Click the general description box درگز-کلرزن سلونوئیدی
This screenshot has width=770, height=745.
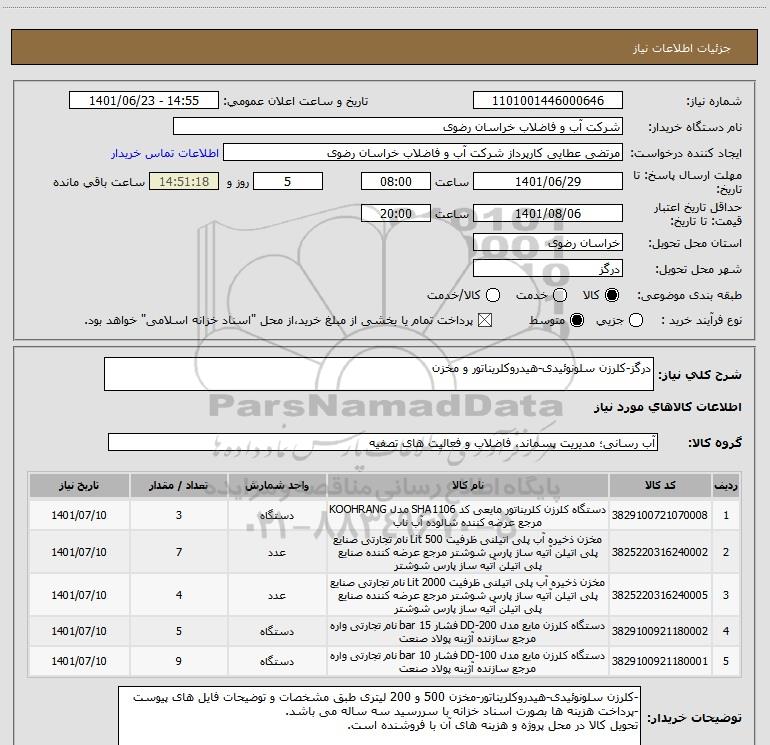[x=379, y=374]
